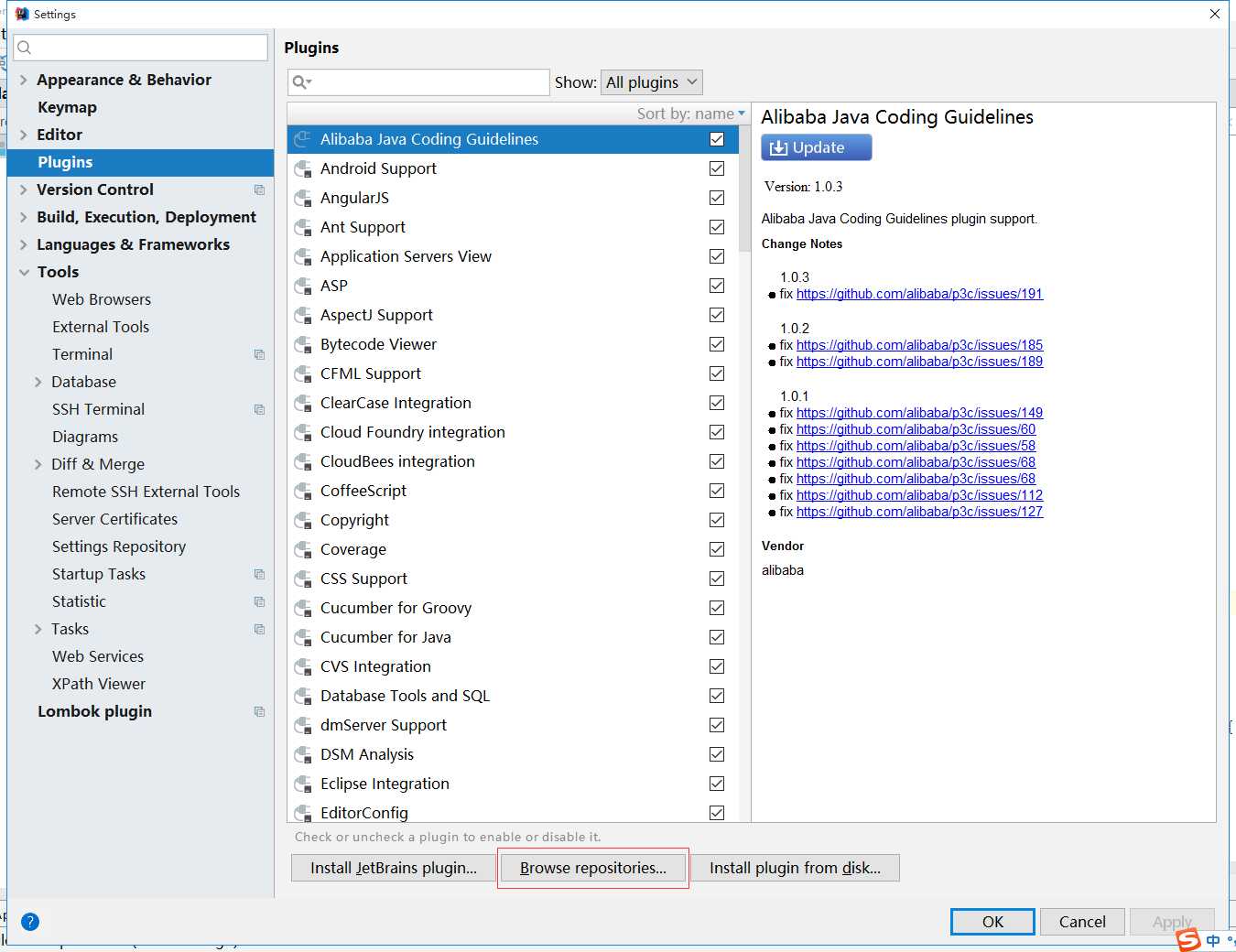Screen dimensions: 1236x952
Task: Click the IntelliJ icon in the Settings title bar
Action: point(22,14)
